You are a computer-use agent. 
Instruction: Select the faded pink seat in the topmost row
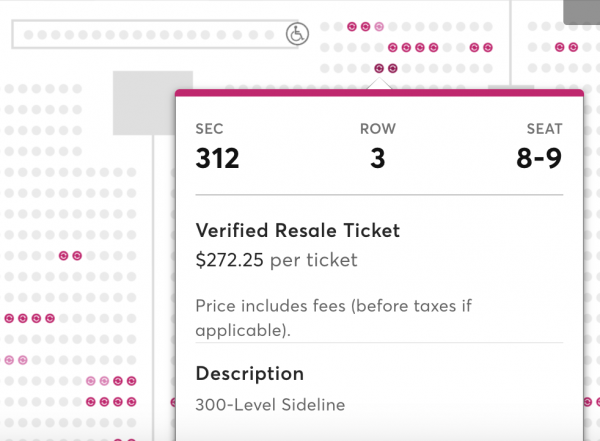click(379, 26)
